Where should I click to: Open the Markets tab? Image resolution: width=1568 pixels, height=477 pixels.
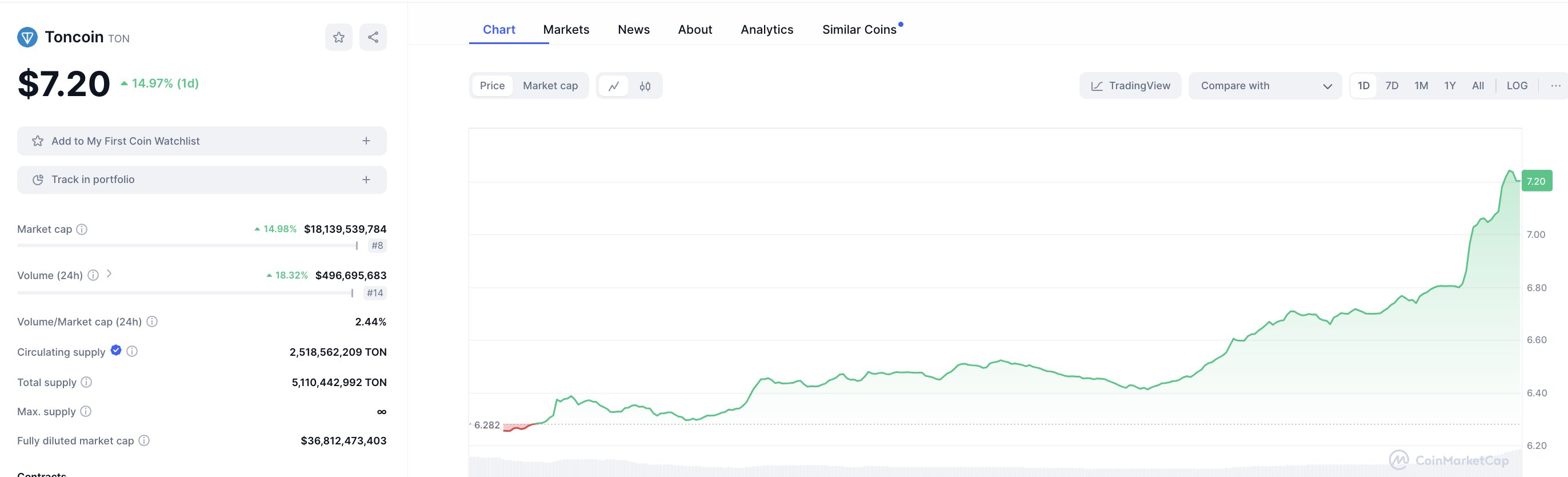pos(566,29)
